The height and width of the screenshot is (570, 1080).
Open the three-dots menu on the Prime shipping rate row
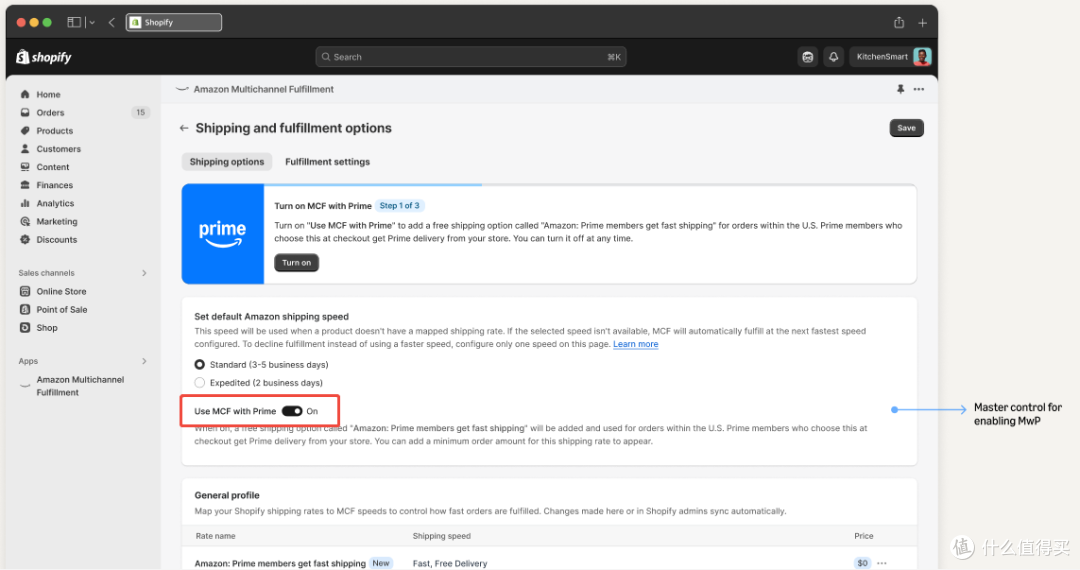click(882, 563)
